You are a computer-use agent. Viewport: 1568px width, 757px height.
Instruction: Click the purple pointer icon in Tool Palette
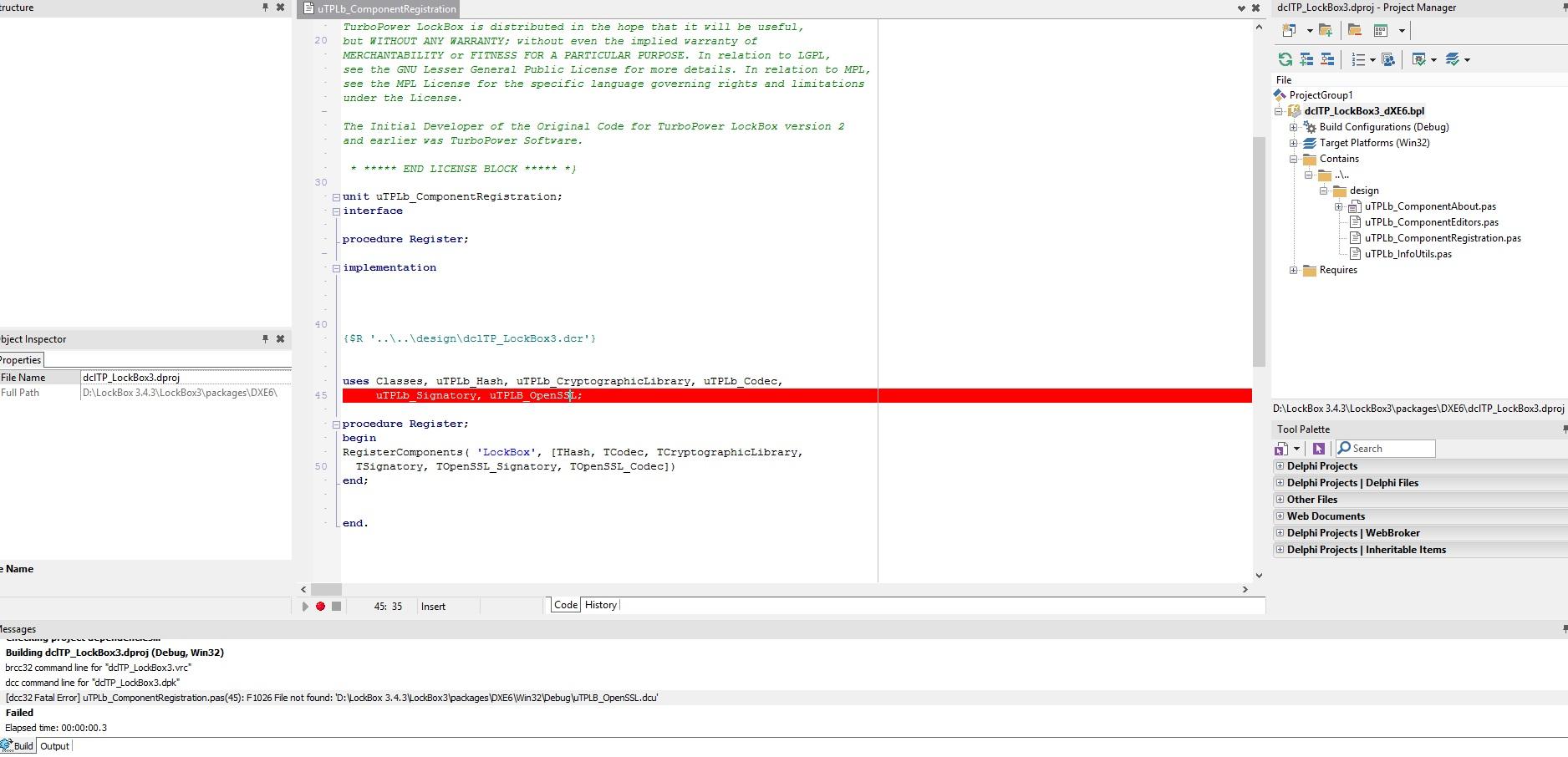pyautogui.click(x=1319, y=449)
